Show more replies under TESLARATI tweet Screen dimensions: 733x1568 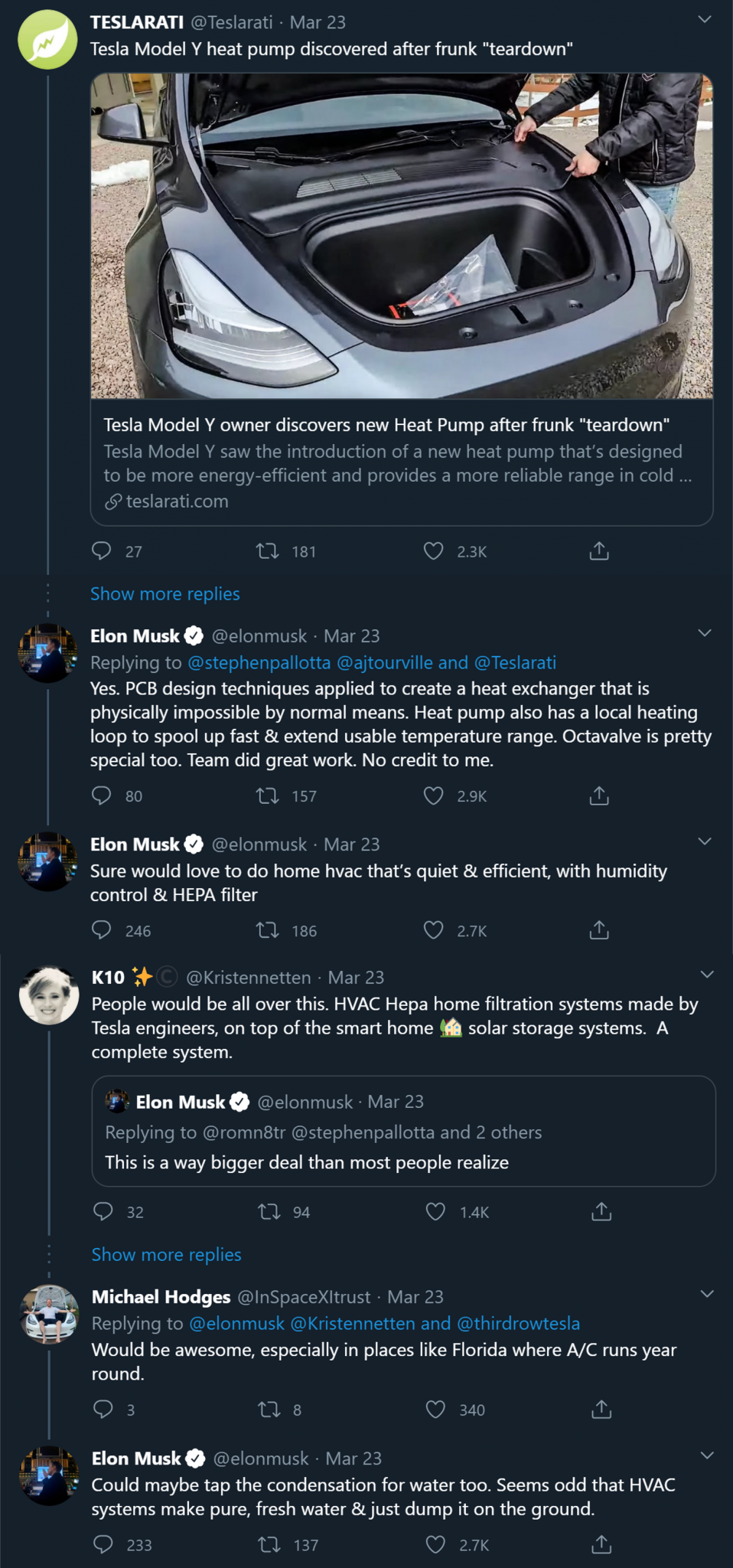click(165, 594)
